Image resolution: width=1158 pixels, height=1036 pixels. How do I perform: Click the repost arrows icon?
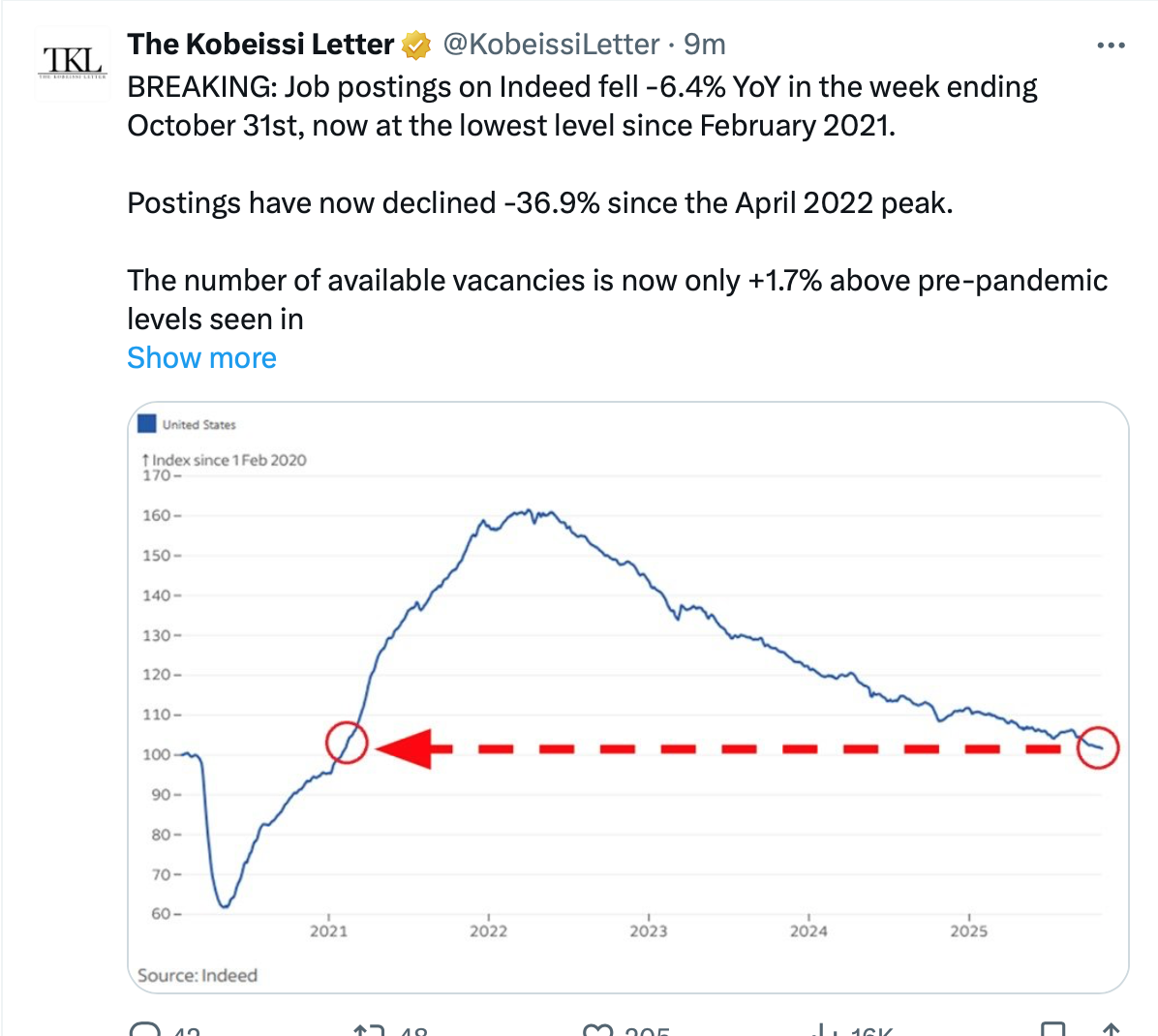click(x=370, y=1030)
